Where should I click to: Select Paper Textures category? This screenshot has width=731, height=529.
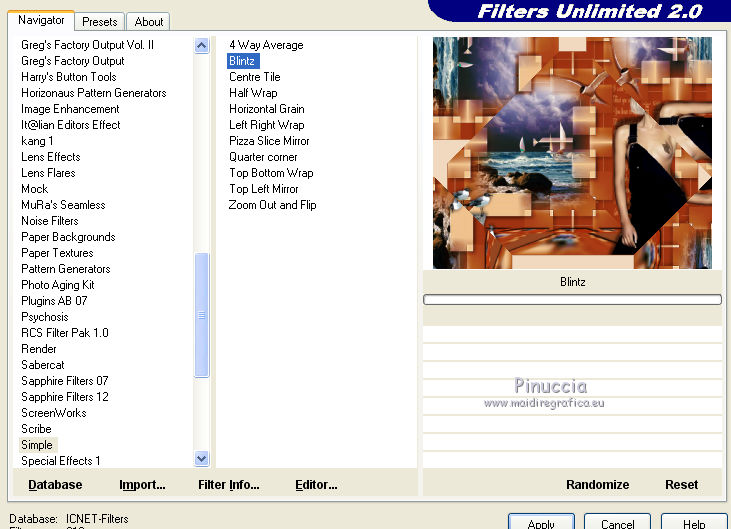57,253
